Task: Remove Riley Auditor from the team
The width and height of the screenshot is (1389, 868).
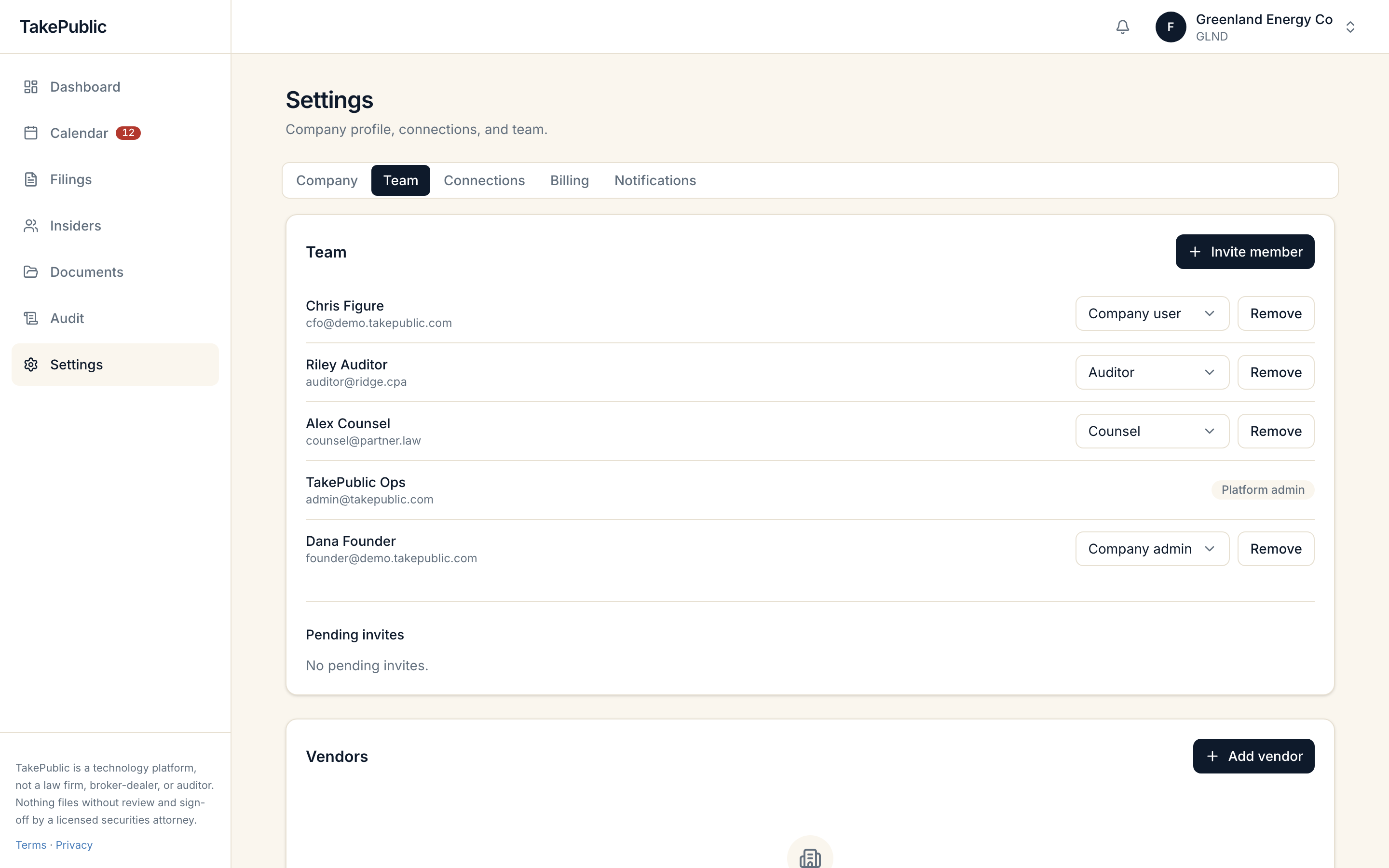Action: [x=1275, y=373]
